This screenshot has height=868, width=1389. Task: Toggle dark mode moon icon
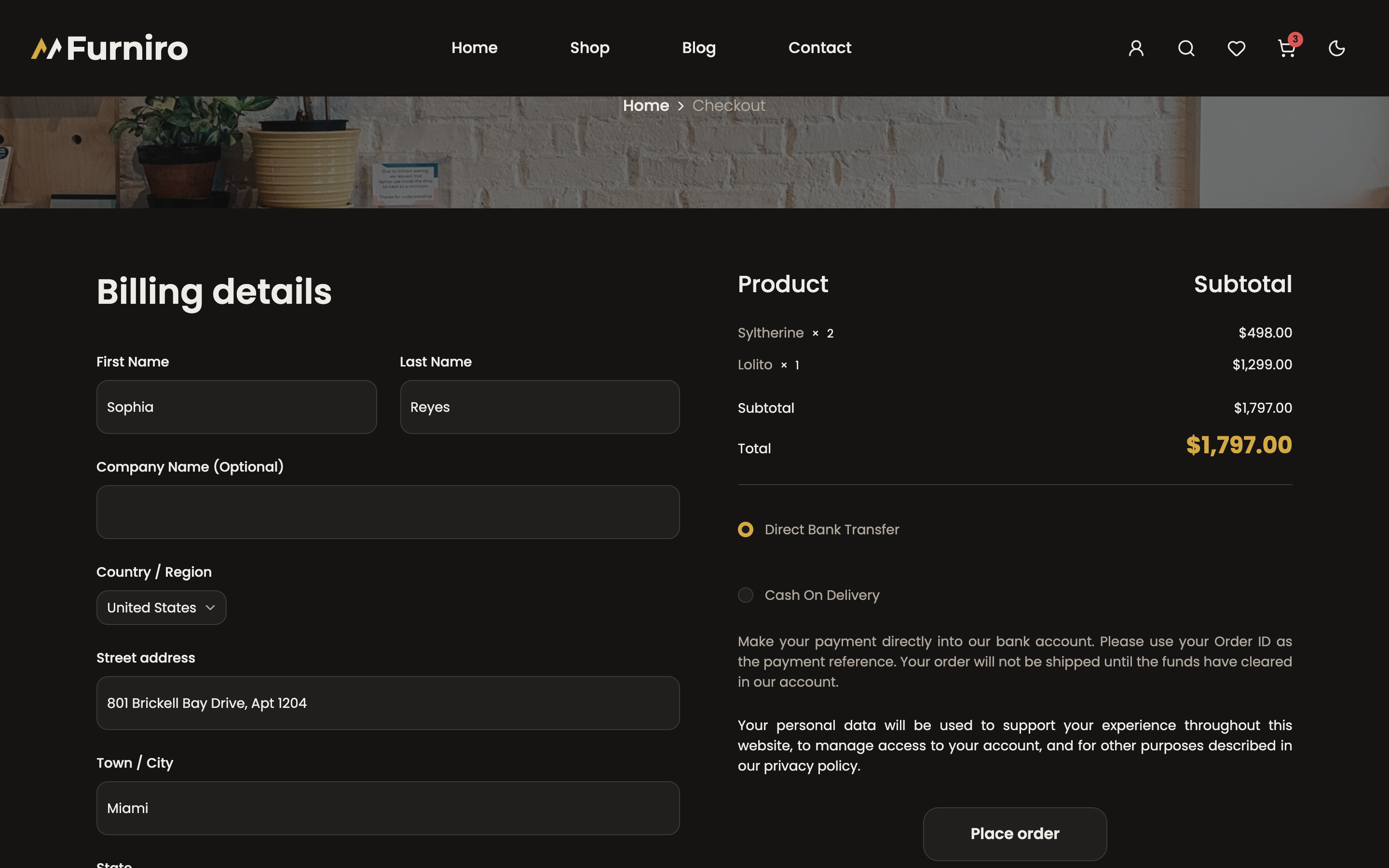click(x=1337, y=48)
